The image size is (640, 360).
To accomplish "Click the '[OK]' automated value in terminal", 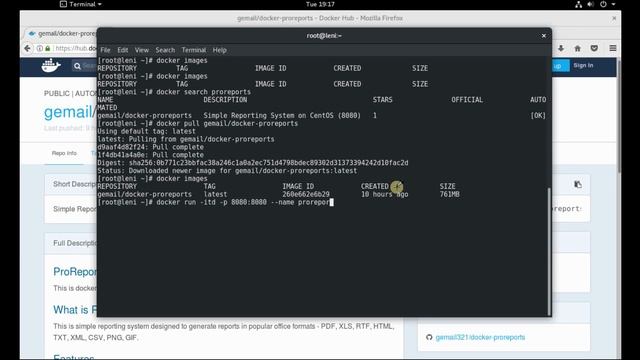I will tap(538, 116).
